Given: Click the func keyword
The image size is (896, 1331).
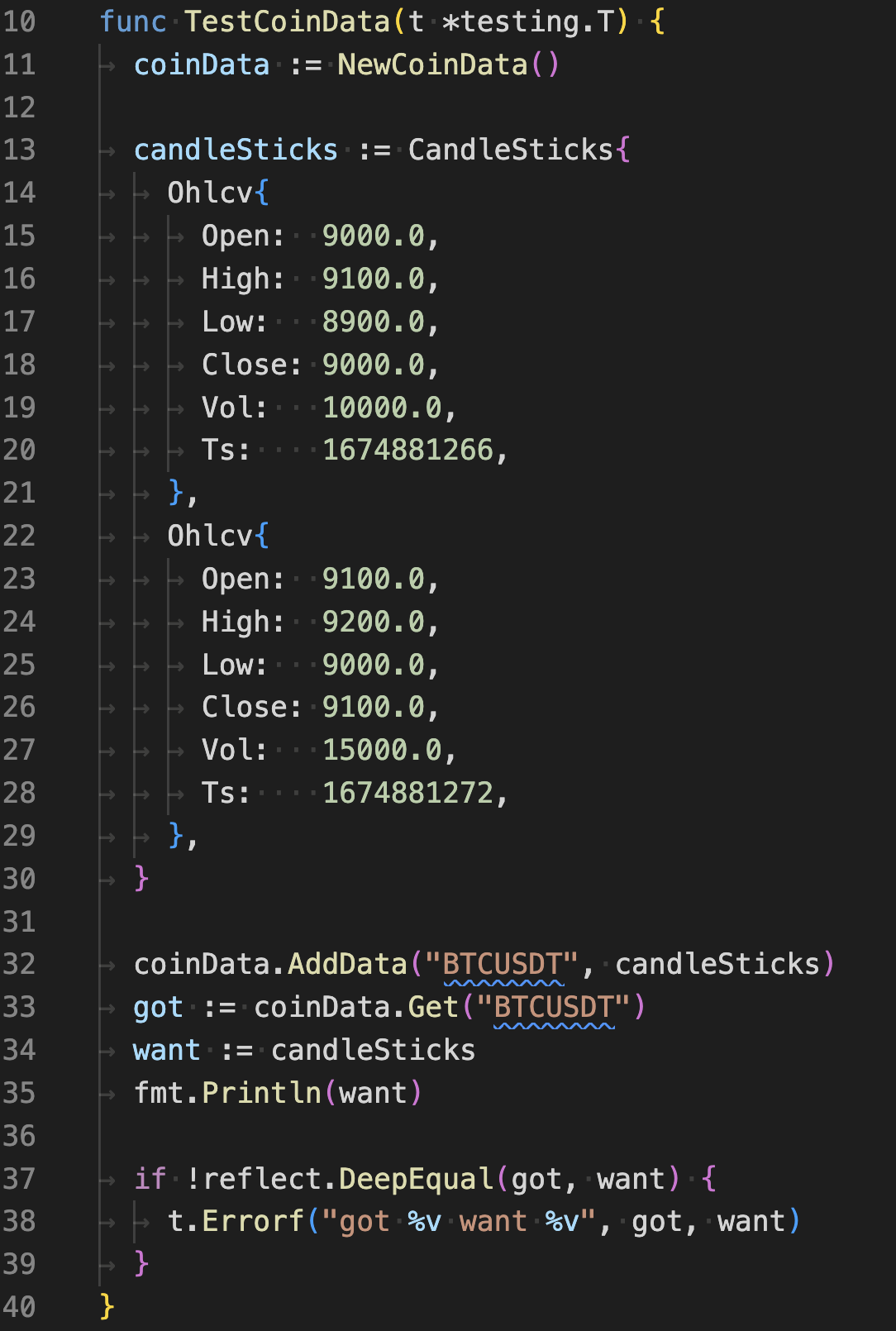Looking at the screenshot, I should 132,21.
